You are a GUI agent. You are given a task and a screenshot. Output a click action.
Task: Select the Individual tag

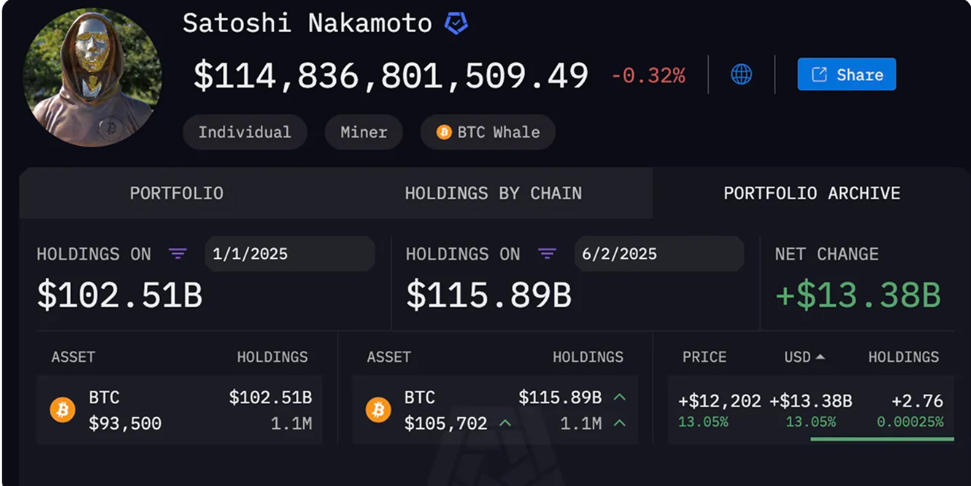tap(245, 132)
